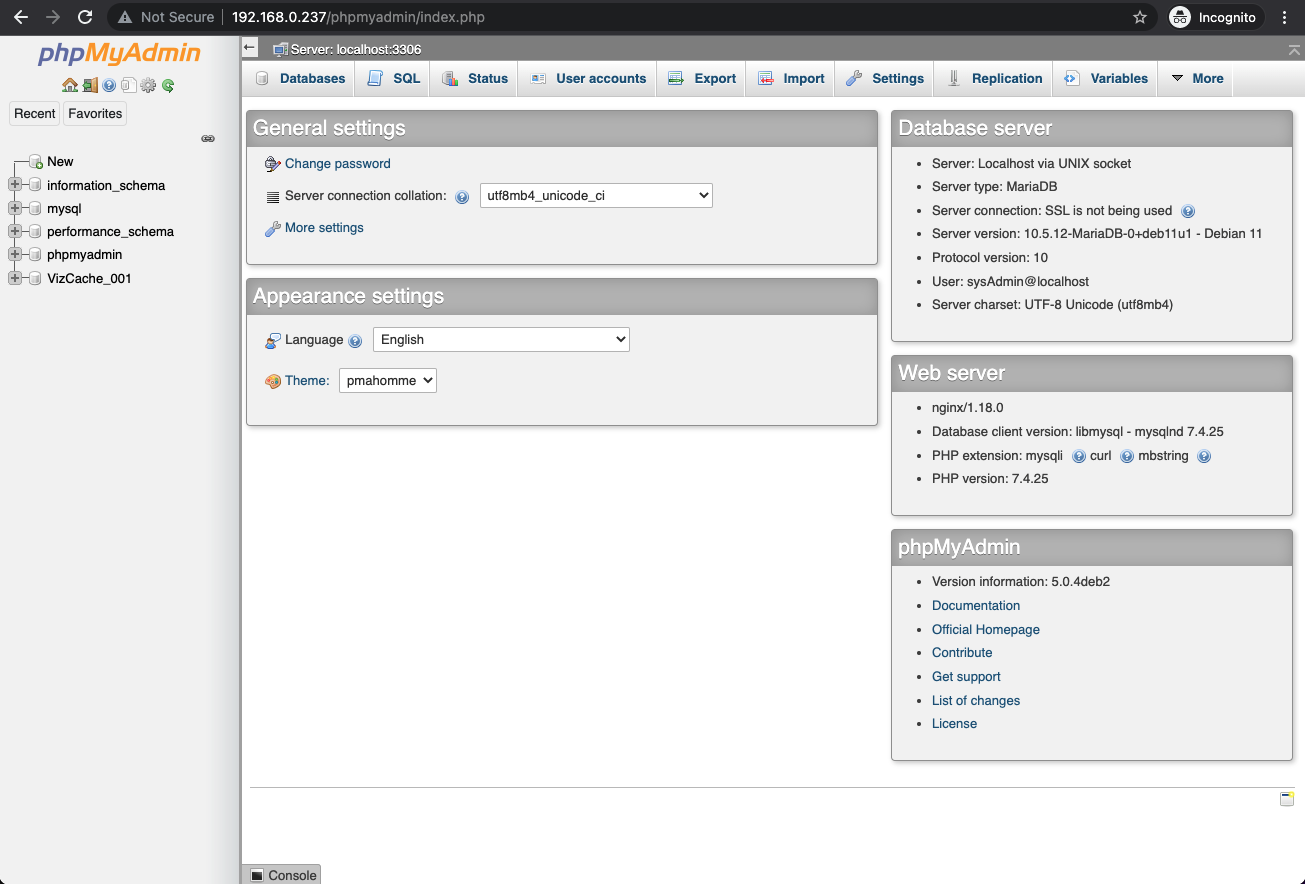The height and width of the screenshot is (884, 1305).
Task: Expand the performance_schema database tree
Action: tap(15, 231)
